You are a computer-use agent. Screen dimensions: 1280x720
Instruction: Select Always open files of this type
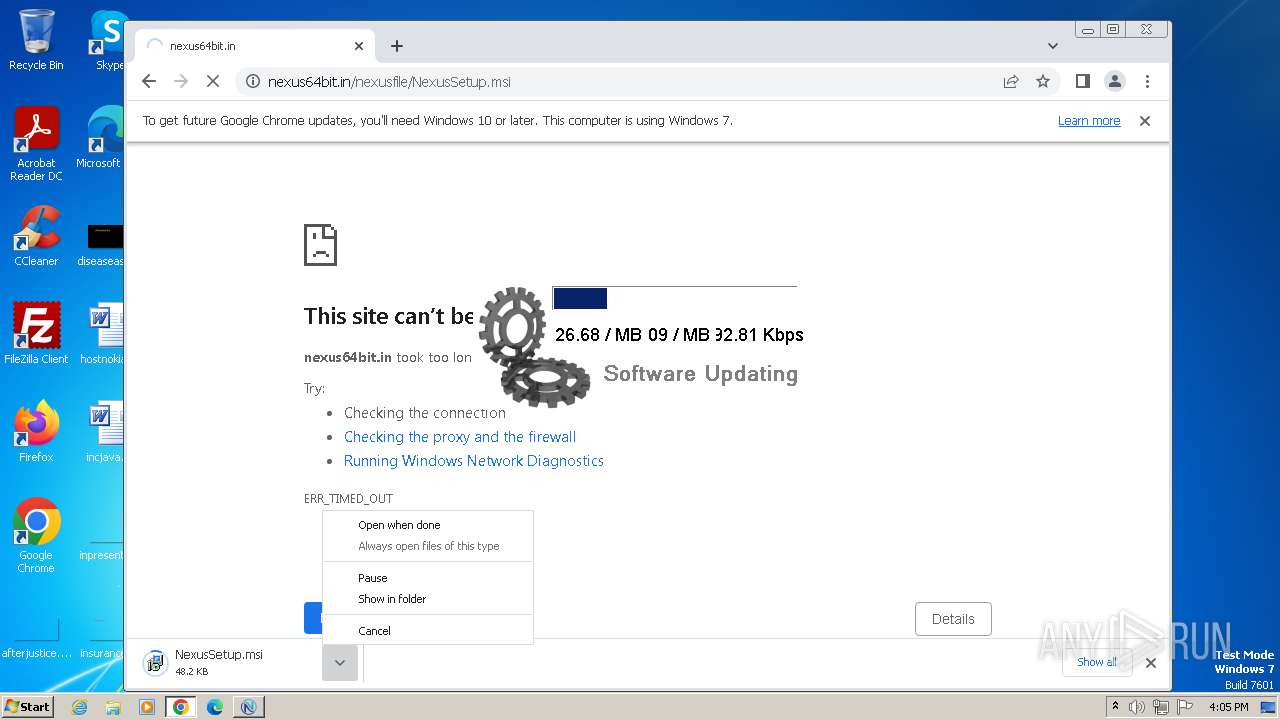[x=428, y=546]
